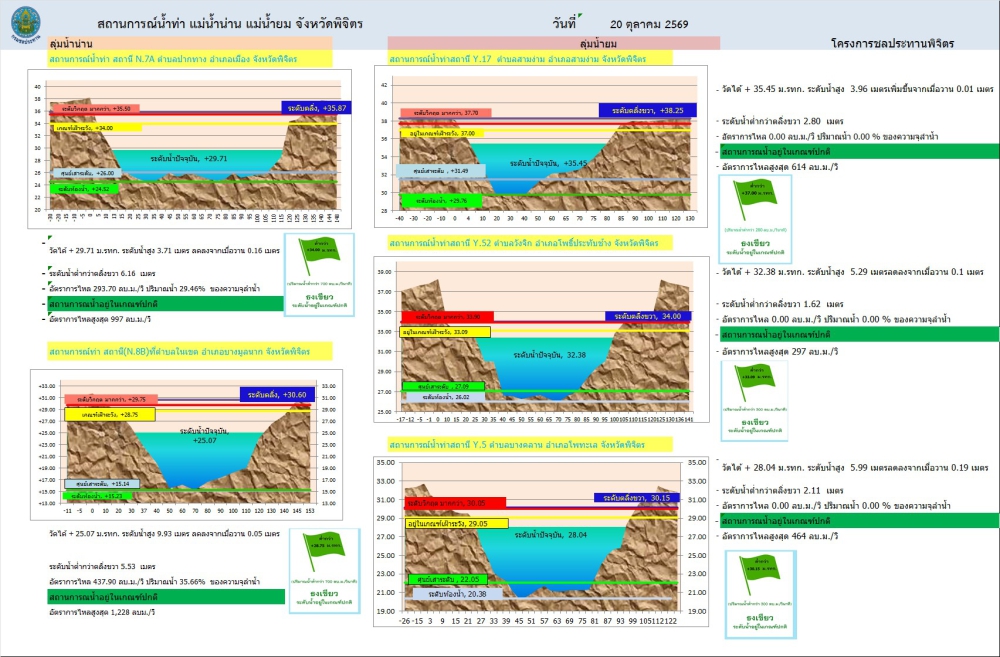Select the yellow station N.7A title
Viewport: 1000px width, 657px height.
tap(190, 59)
